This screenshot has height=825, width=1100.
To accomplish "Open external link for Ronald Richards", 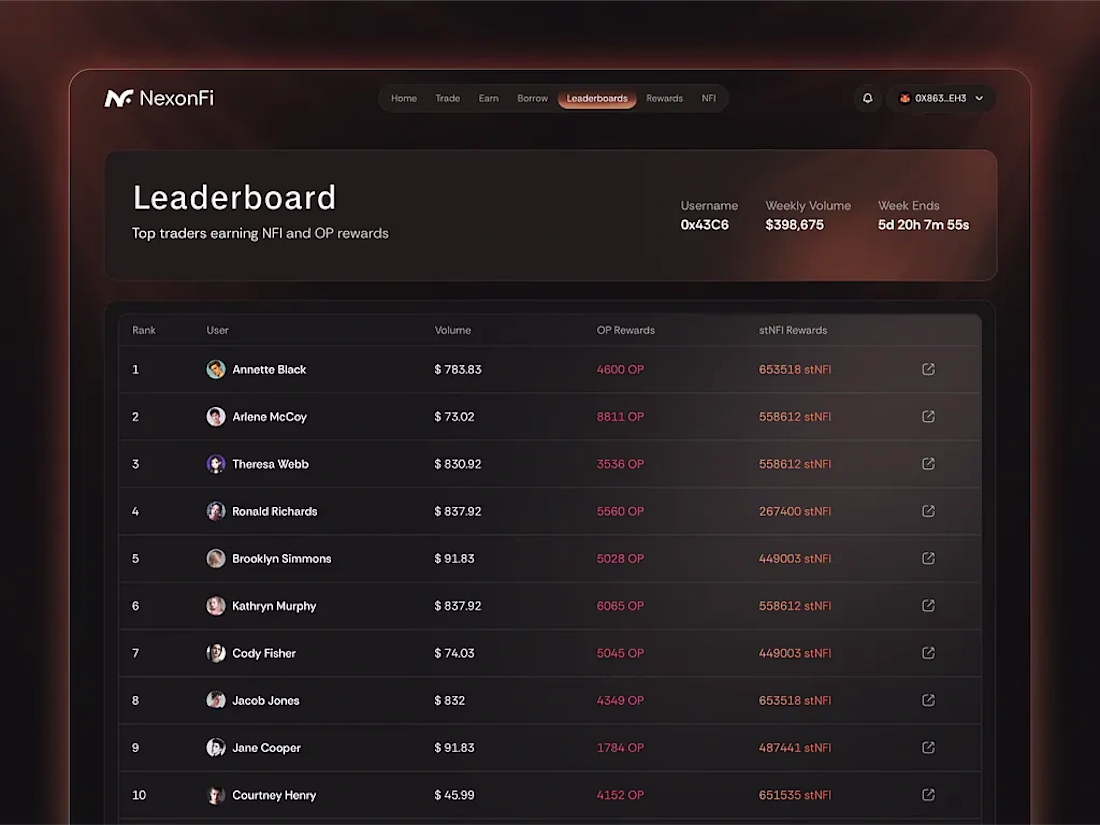I will 928,511.
